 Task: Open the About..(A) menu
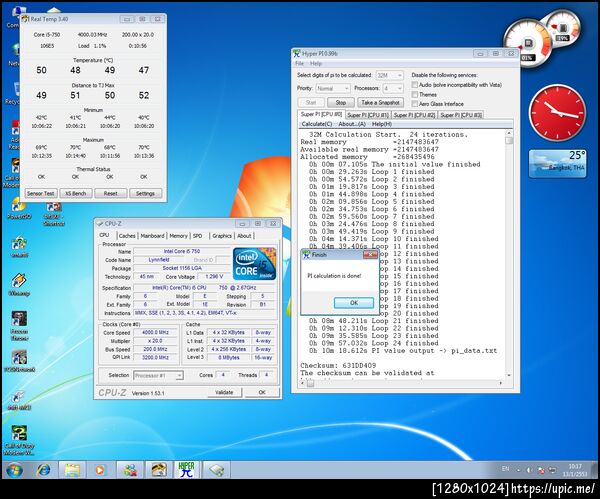352,124
